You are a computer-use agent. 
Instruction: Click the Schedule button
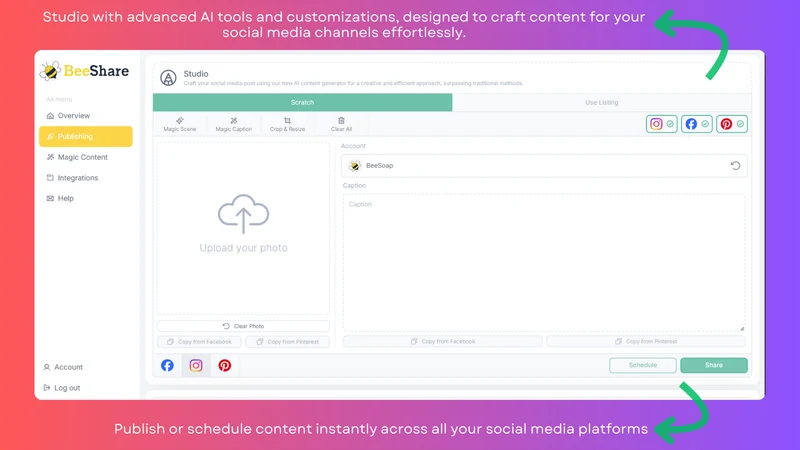[643, 365]
